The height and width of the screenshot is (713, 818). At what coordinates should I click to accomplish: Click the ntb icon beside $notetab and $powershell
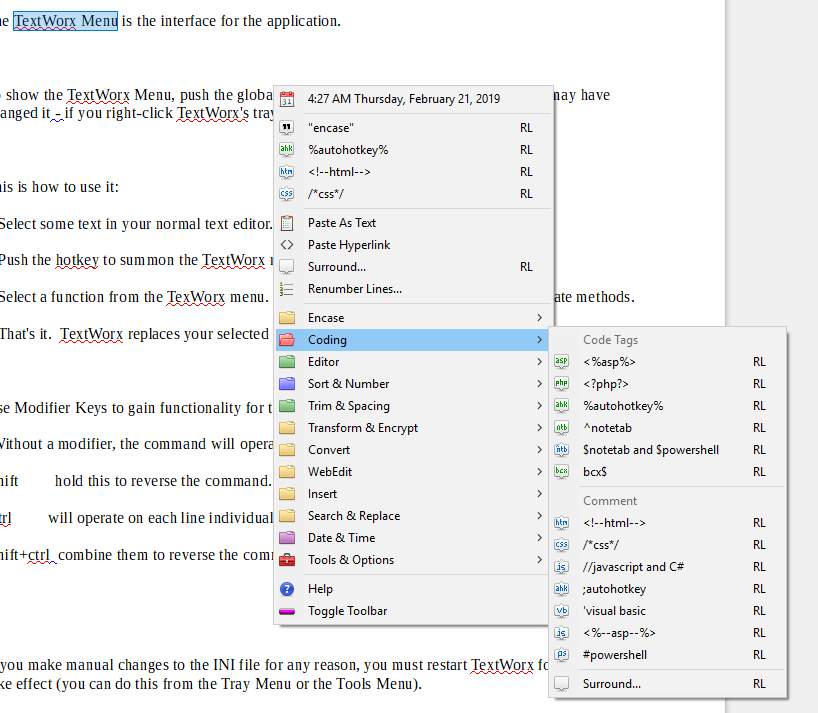point(561,450)
